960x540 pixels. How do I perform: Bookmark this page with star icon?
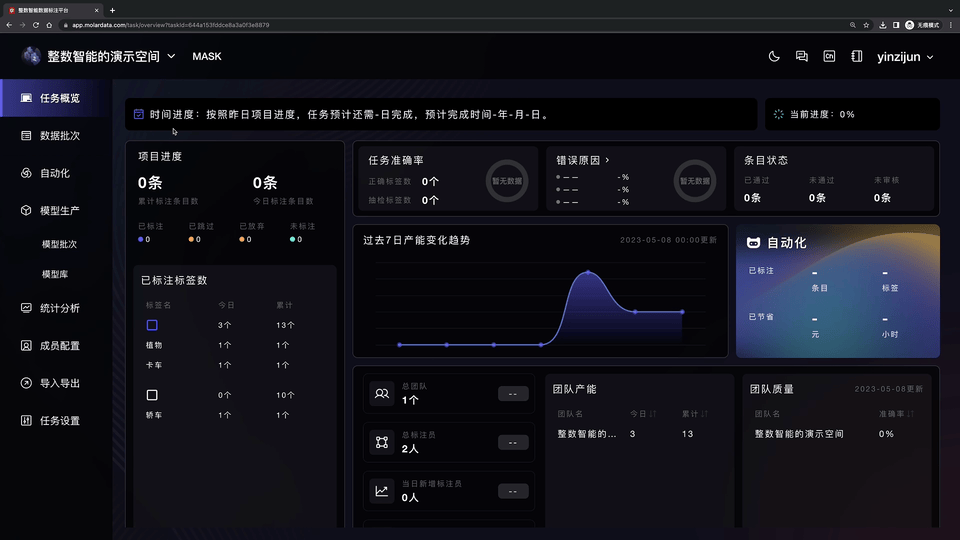point(866,25)
